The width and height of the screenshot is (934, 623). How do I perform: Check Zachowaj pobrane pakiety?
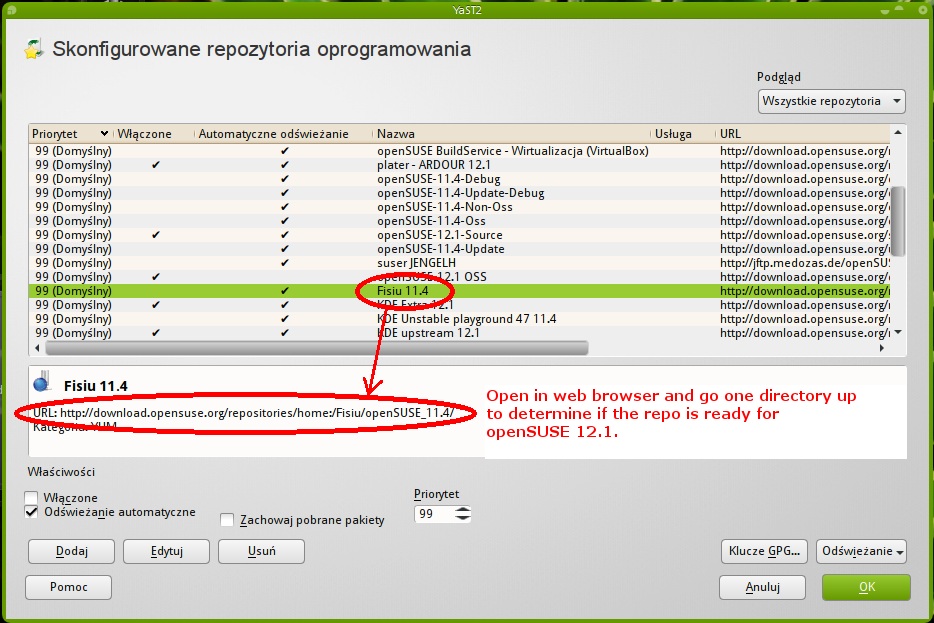pyautogui.click(x=227, y=520)
